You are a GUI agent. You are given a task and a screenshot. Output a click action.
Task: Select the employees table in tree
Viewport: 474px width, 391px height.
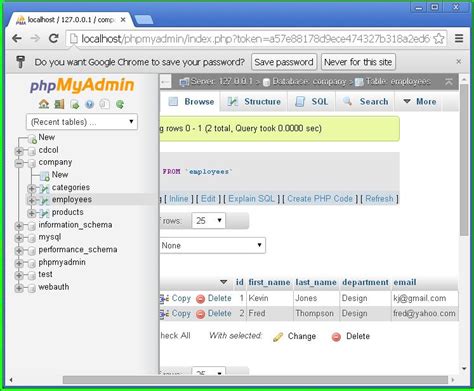(72, 200)
